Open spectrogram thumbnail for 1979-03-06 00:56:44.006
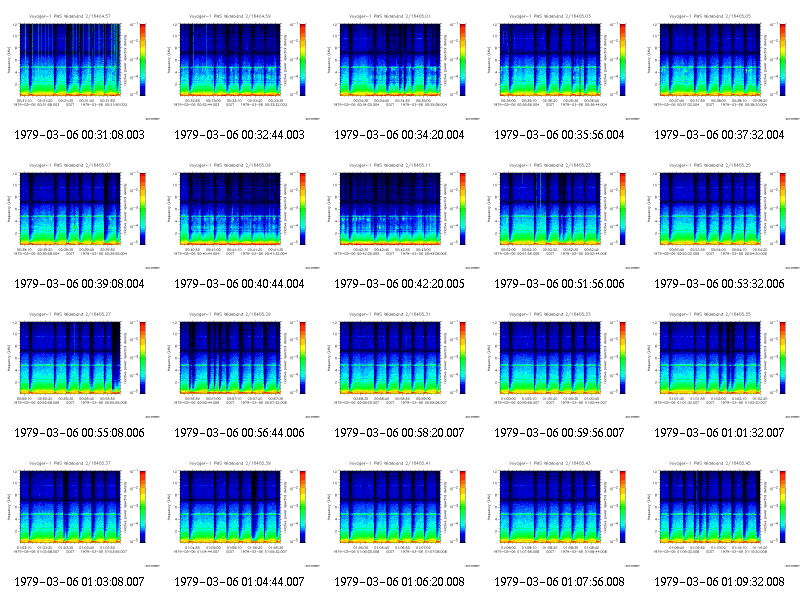Viewport: 800px width, 596px height. (x=240, y=364)
